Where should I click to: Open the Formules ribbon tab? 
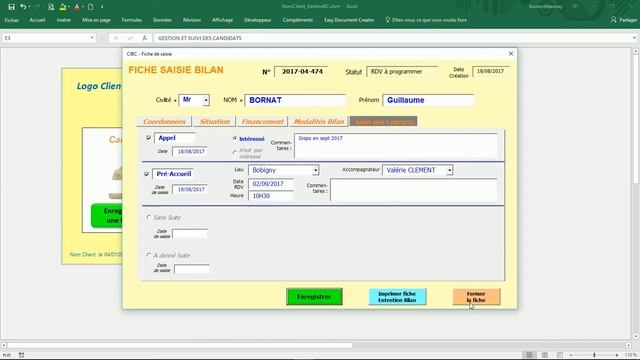tap(131, 20)
